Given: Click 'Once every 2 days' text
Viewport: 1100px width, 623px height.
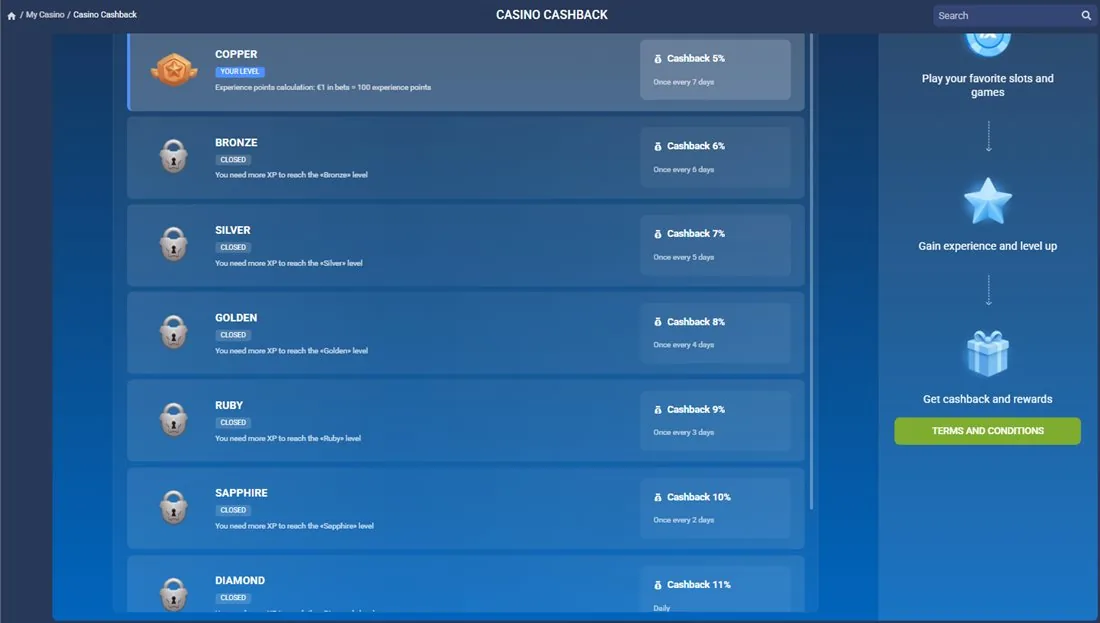Looking at the screenshot, I should point(683,521).
